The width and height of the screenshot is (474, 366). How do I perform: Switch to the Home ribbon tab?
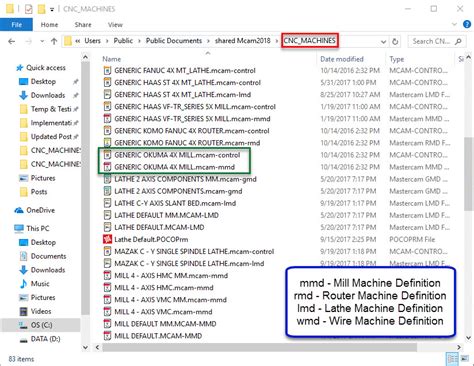coord(49,25)
